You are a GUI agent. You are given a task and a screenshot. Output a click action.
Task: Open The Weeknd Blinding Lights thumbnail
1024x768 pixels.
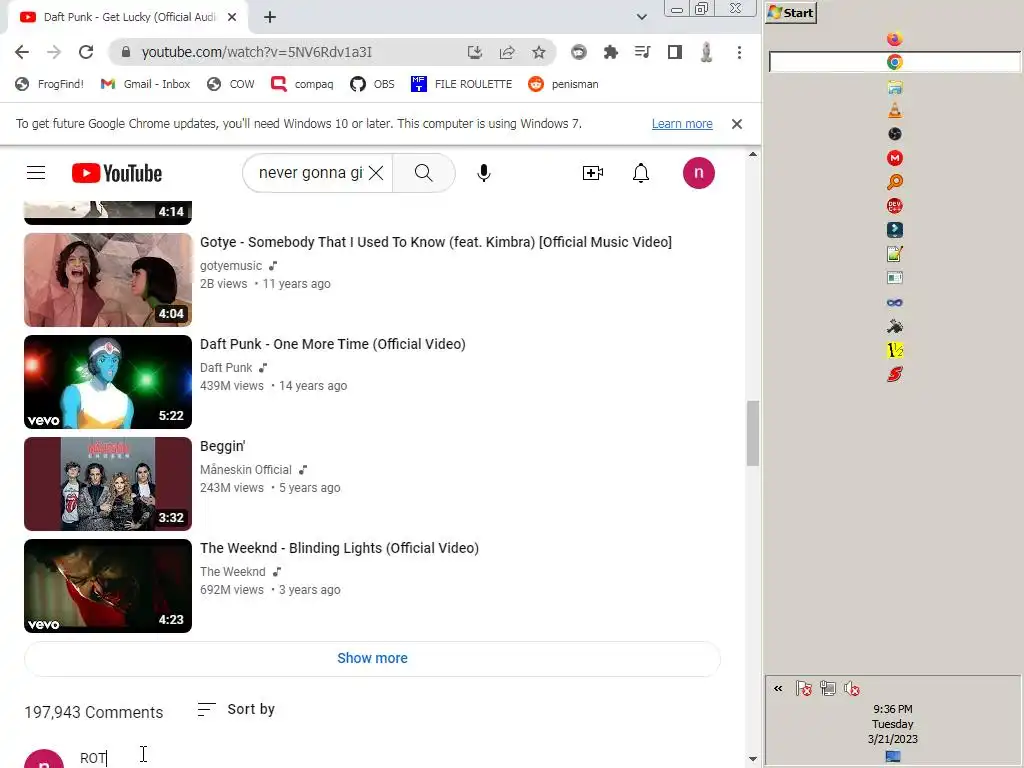(x=108, y=586)
